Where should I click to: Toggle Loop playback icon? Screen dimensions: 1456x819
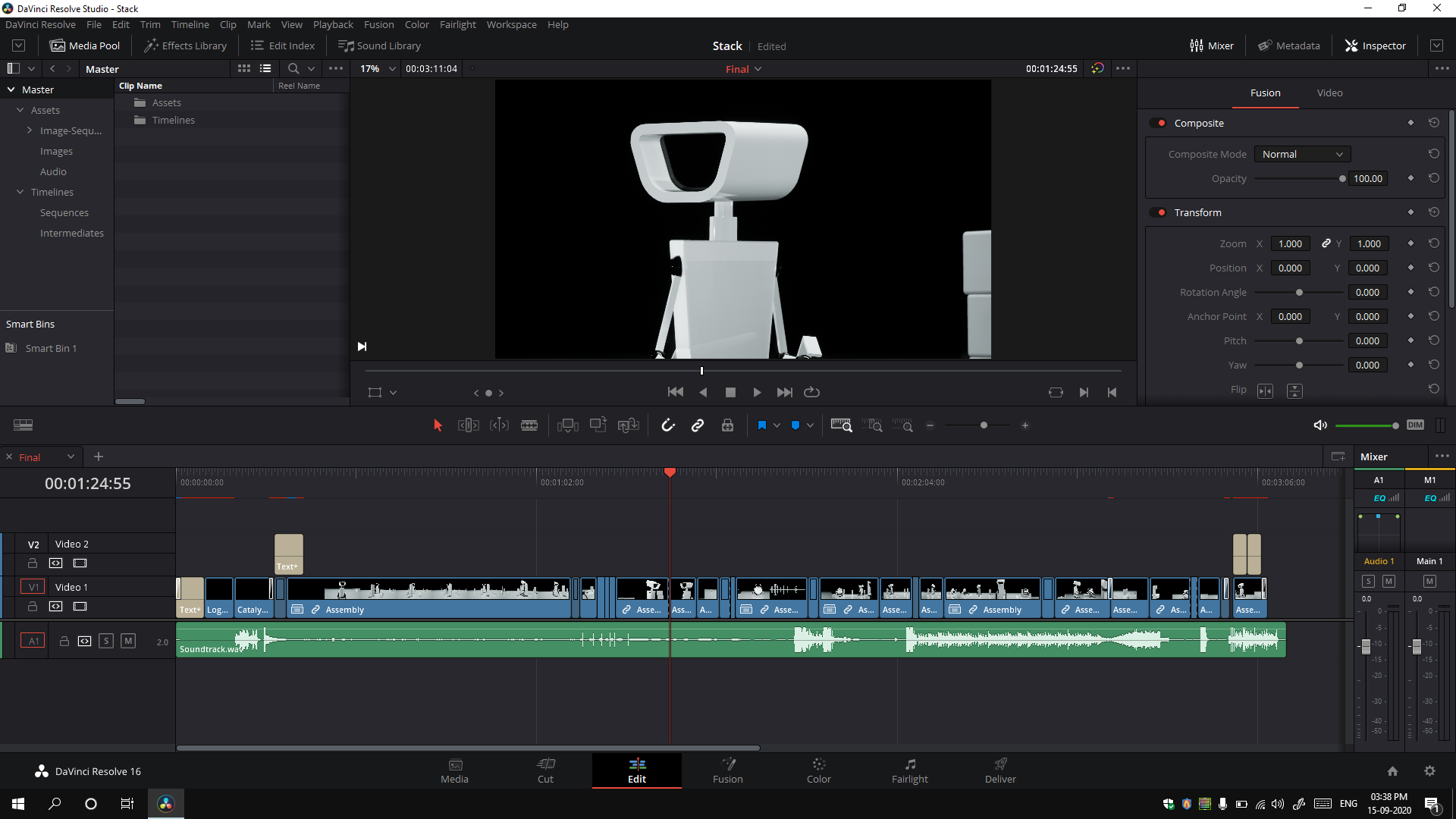click(811, 392)
